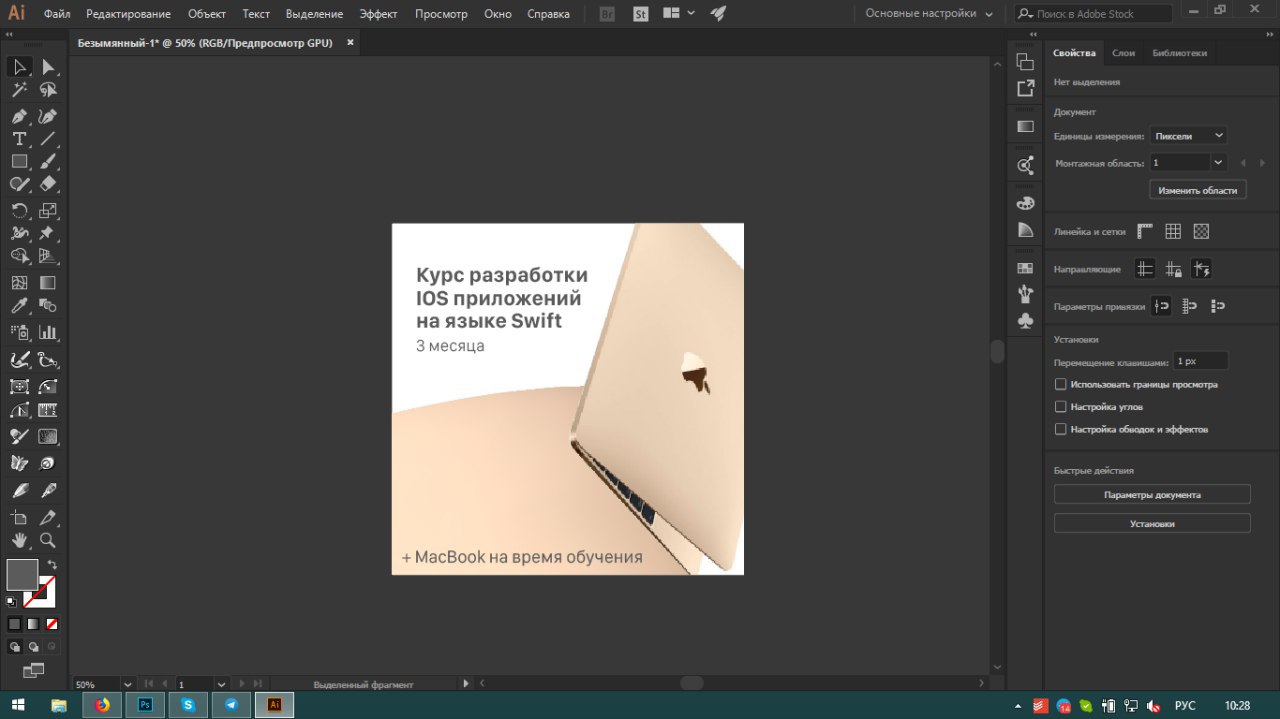Toggle lock guides icon in Направляющие
Viewport: 1280px width, 719px height.
pyautogui.click(x=1174, y=269)
